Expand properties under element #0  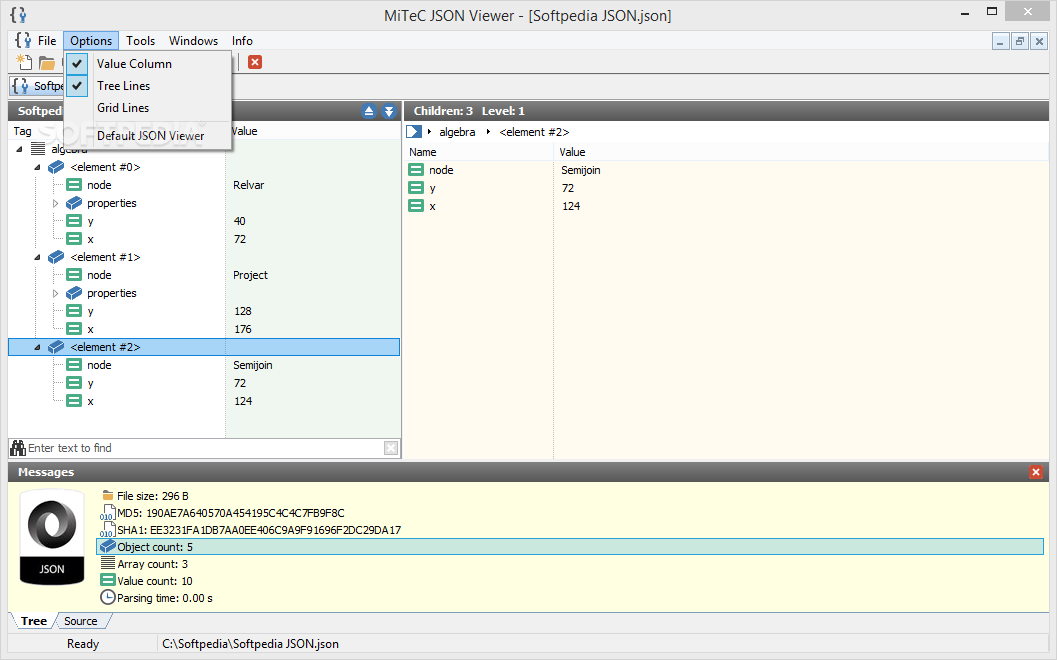(x=55, y=203)
